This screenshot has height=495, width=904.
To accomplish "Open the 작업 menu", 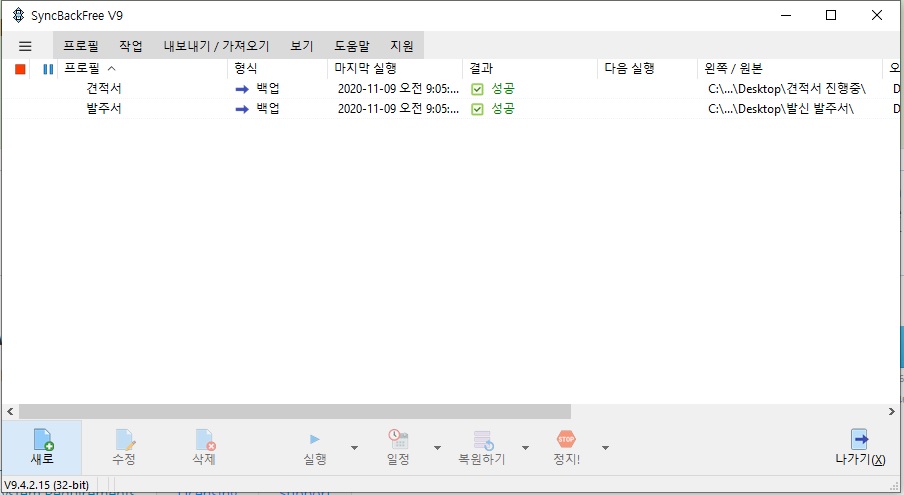I will [131, 46].
